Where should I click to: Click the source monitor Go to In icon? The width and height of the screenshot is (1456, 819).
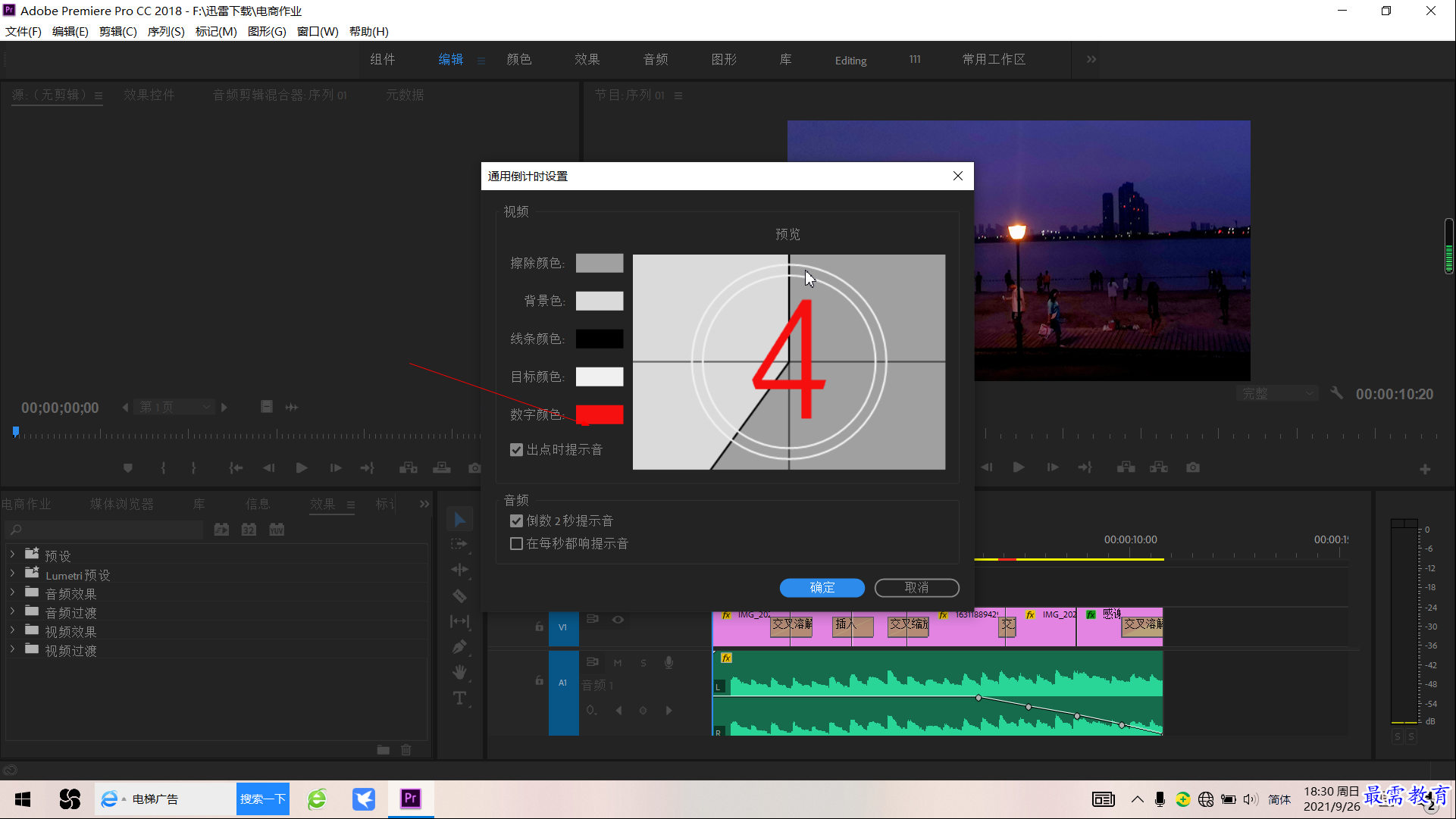pyautogui.click(x=236, y=468)
